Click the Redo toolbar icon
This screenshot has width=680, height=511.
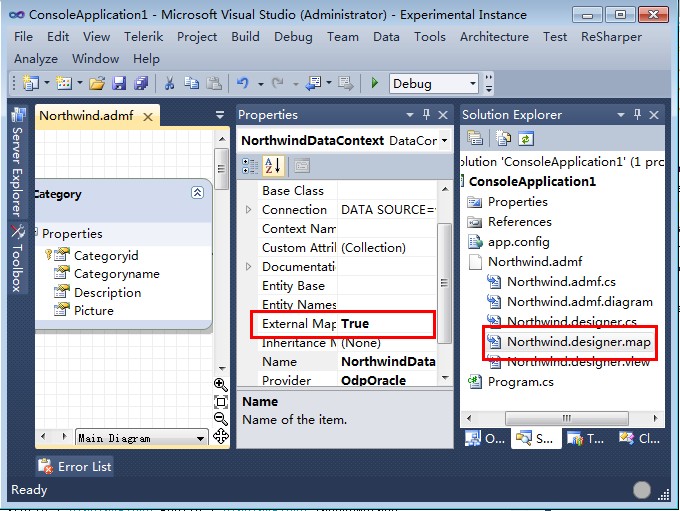[278, 83]
